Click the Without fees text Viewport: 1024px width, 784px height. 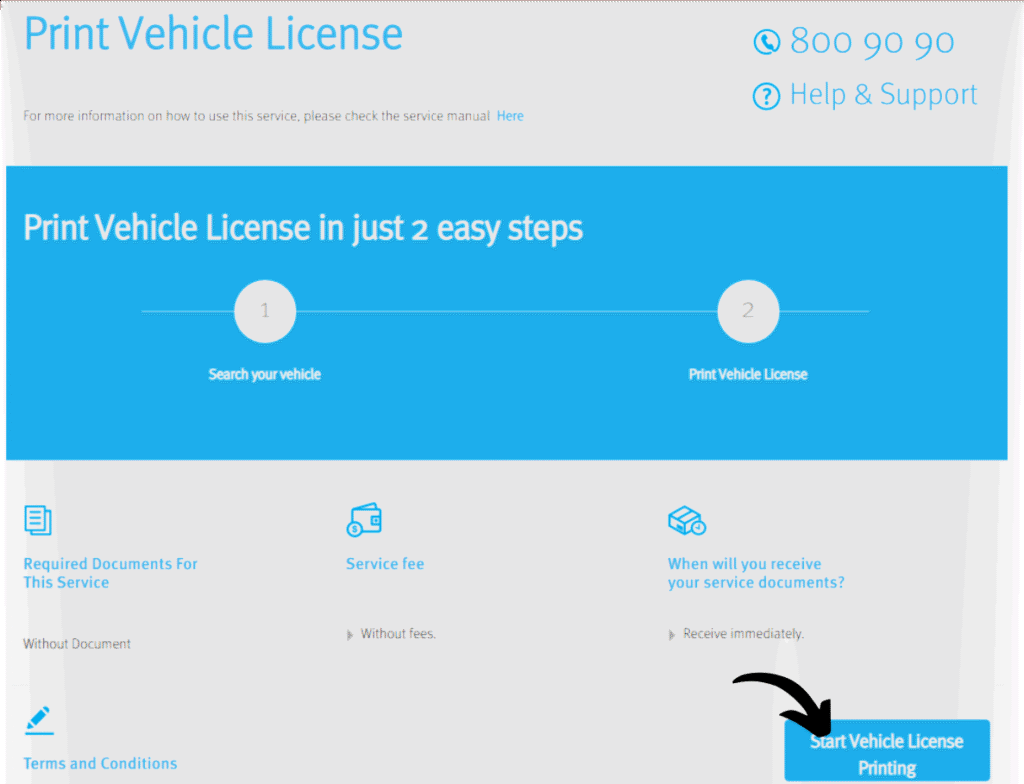[398, 634]
